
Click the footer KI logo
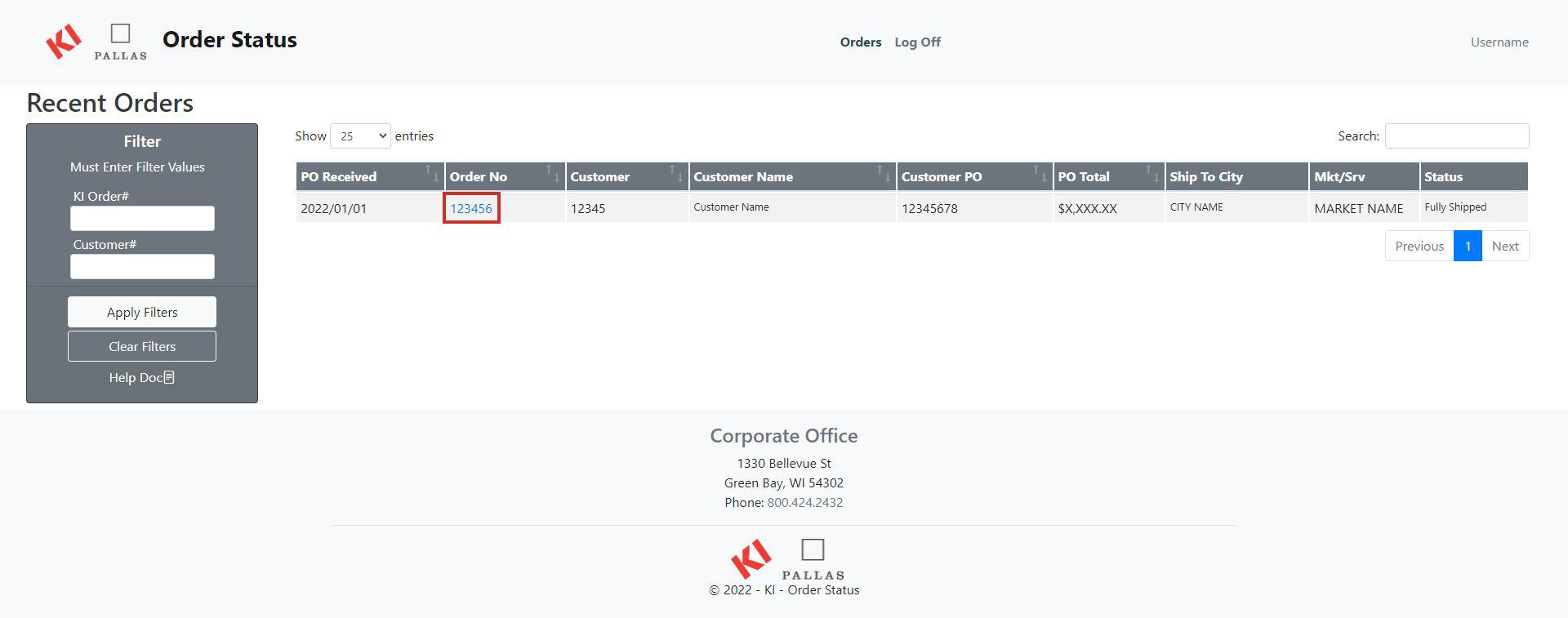click(x=751, y=558)
